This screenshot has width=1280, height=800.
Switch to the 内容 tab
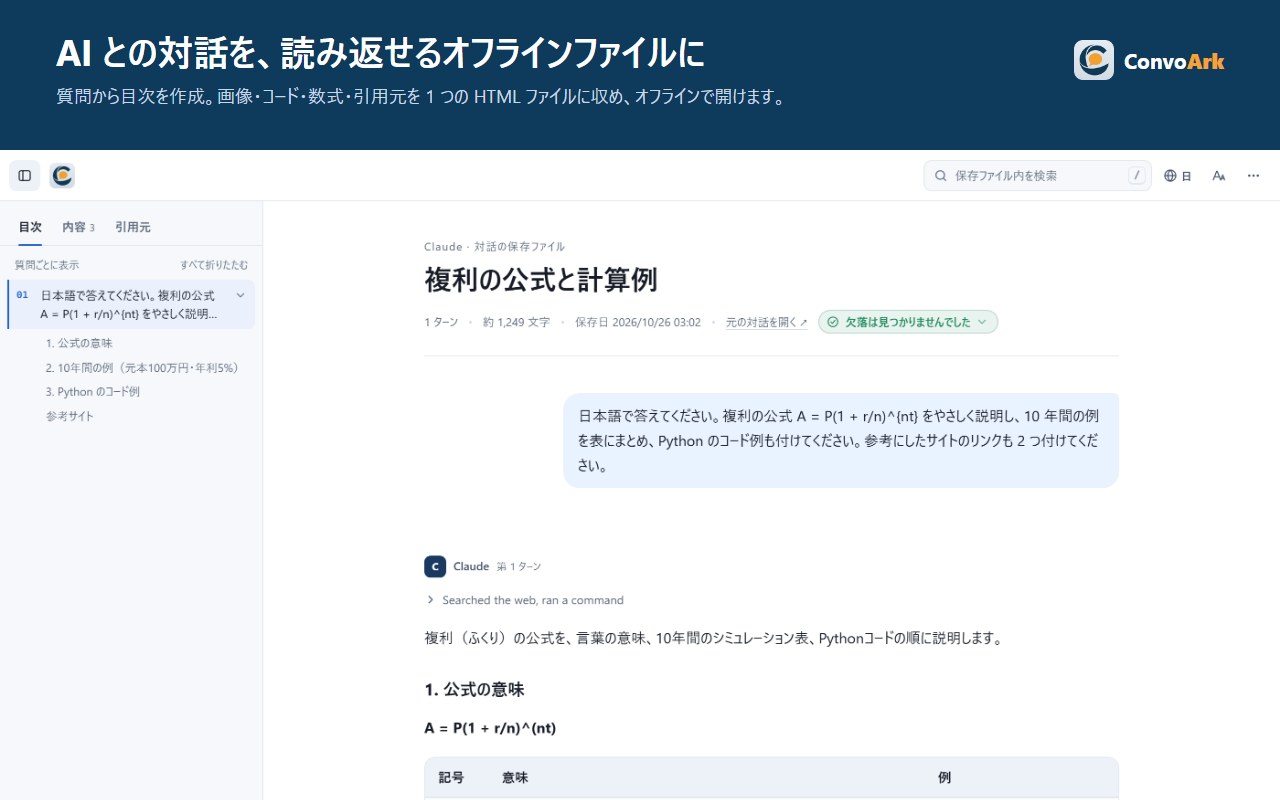(78, 227)
